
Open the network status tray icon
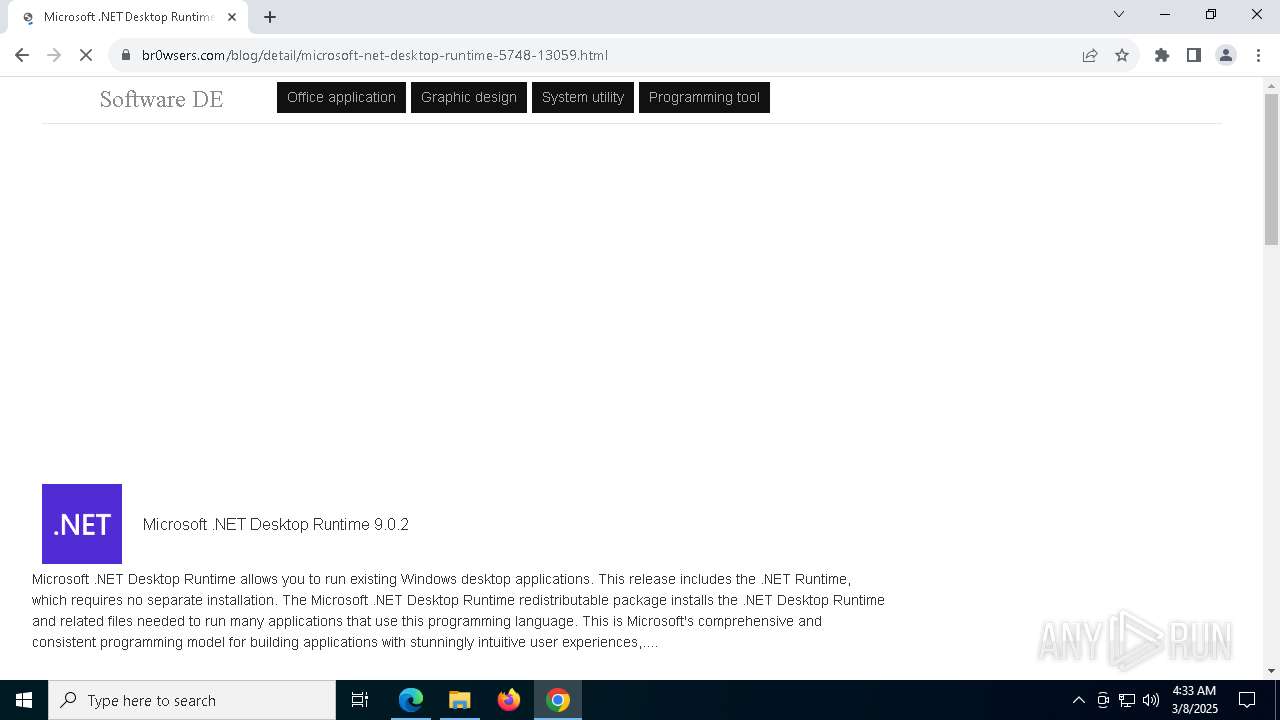[x=1127, y=700]
